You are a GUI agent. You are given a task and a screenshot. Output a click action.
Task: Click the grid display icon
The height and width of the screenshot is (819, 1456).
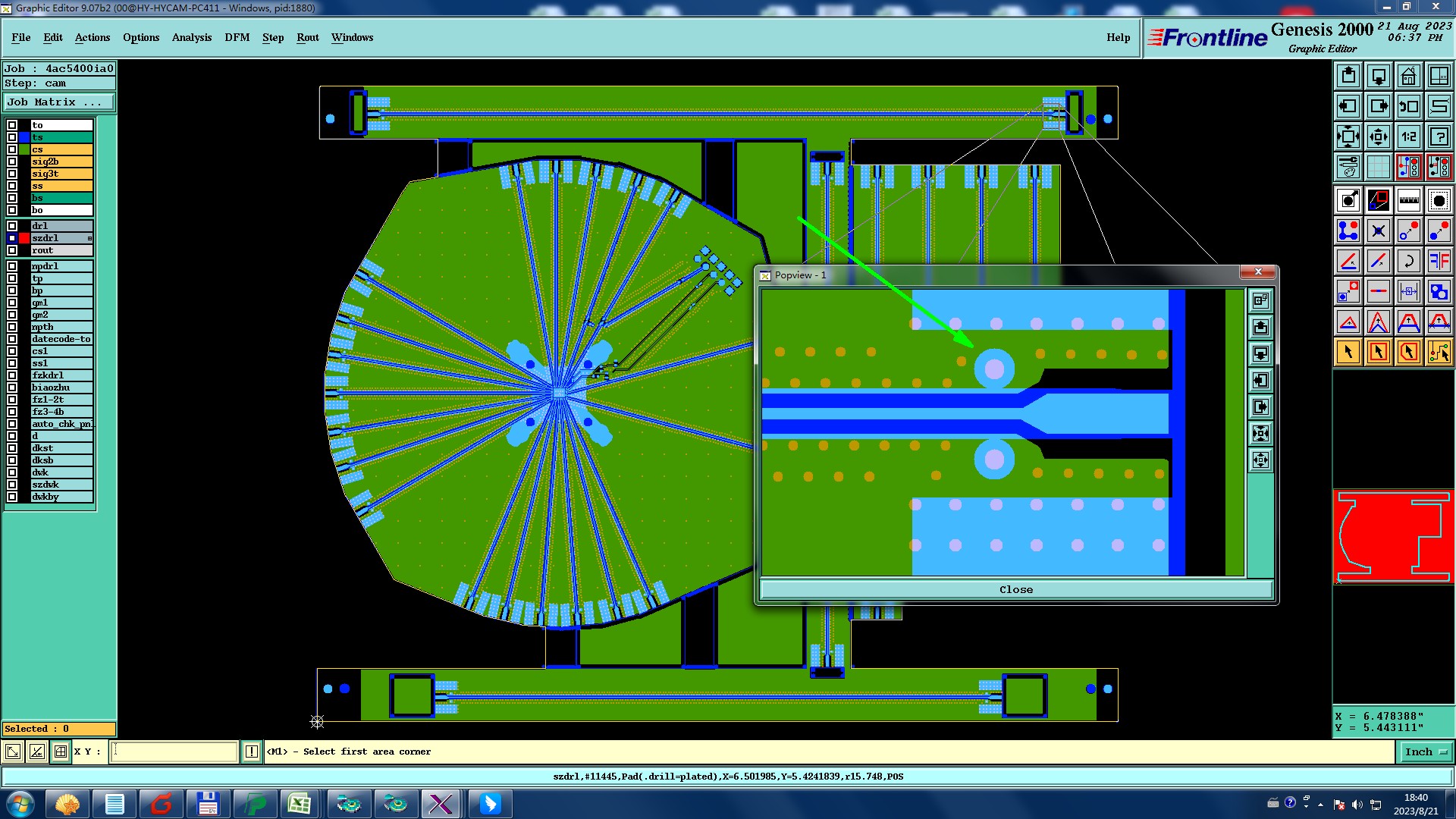[1378, 167]
